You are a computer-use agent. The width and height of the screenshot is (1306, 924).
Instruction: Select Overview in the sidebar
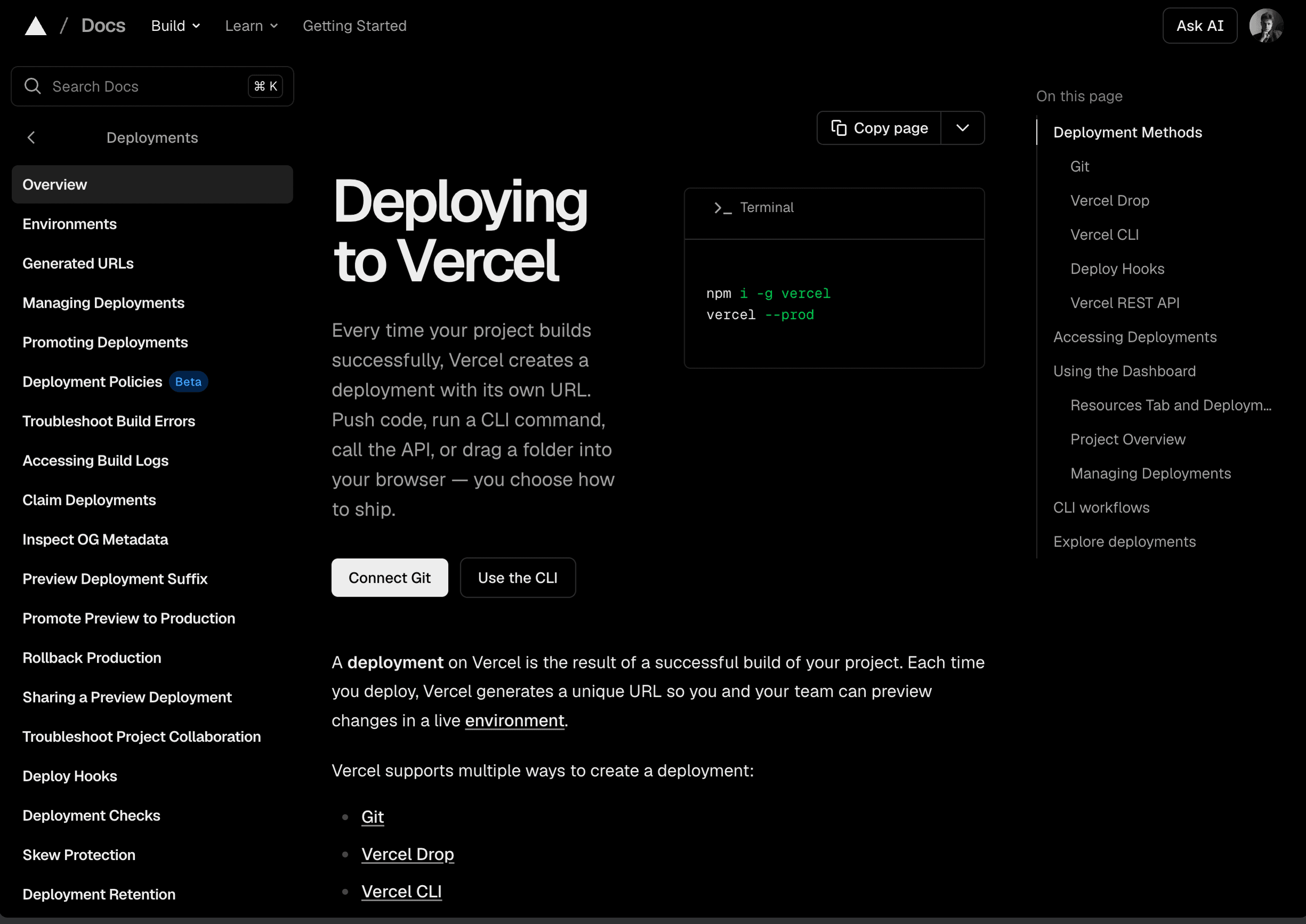[x=152, y=184]
